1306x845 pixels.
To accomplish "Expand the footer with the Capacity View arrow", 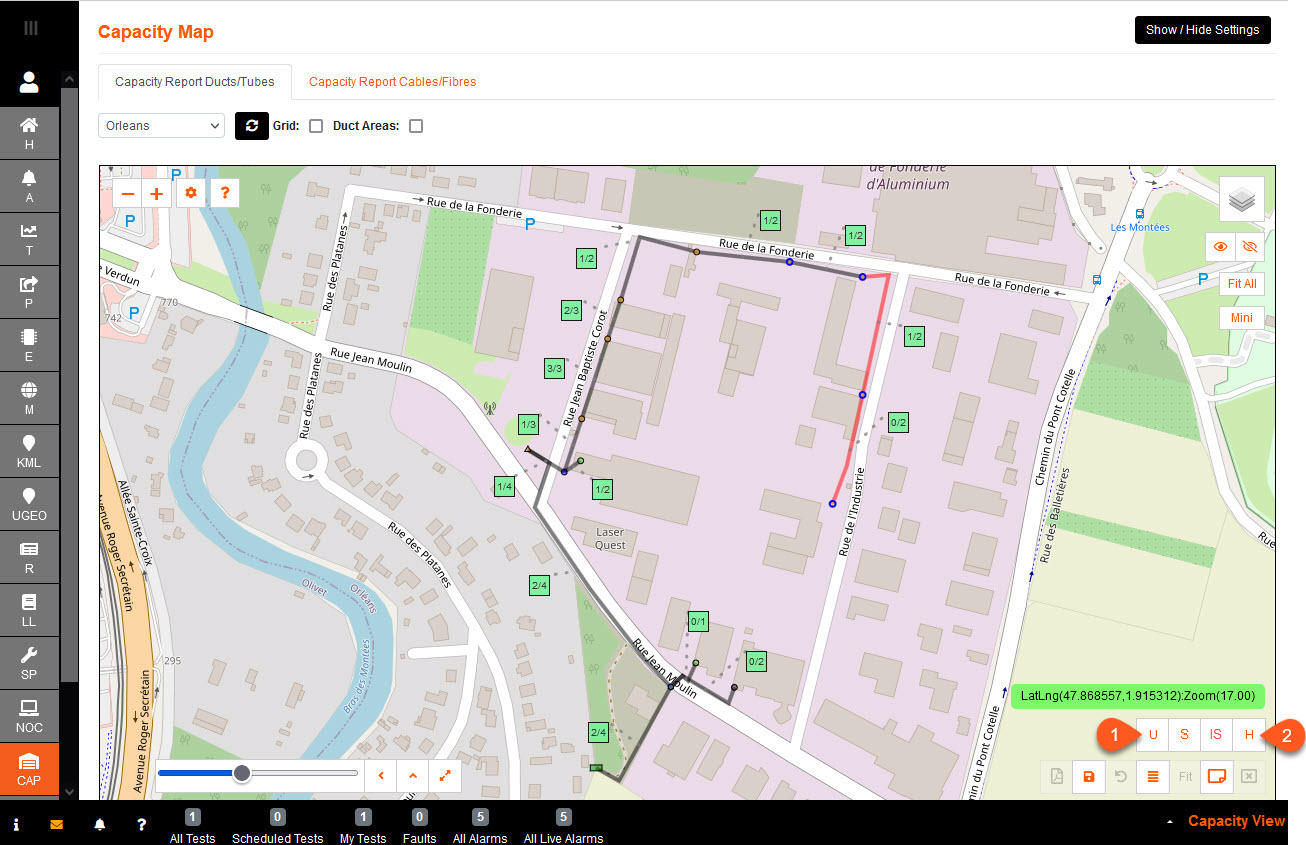I will click(x=1170, y=822).
